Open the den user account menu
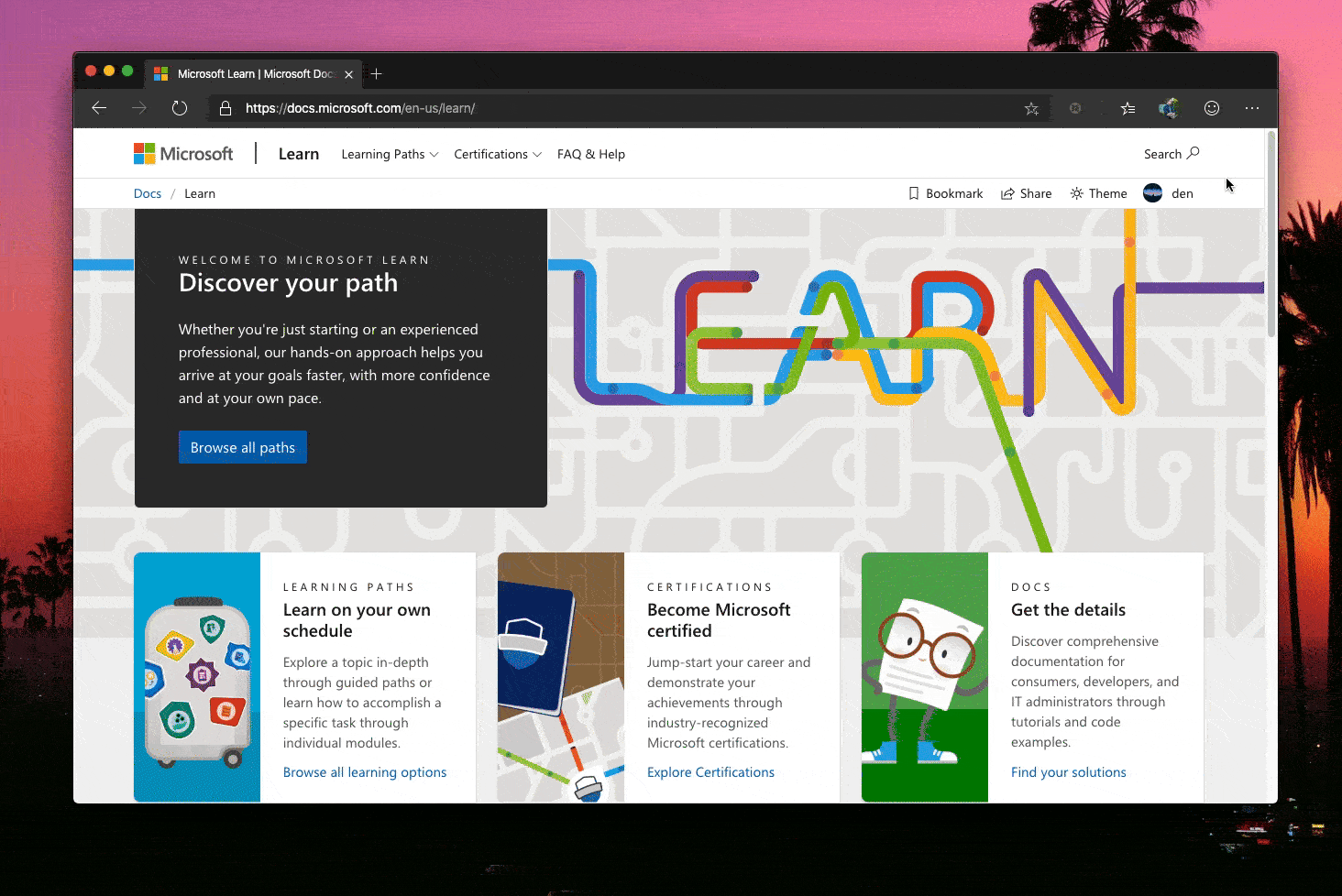 click(1168, 193)
